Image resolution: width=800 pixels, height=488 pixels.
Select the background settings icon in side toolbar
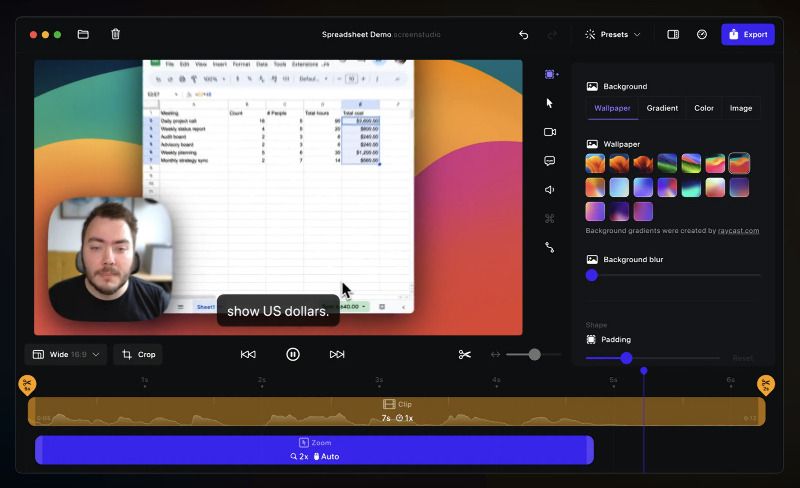point(551,75)
